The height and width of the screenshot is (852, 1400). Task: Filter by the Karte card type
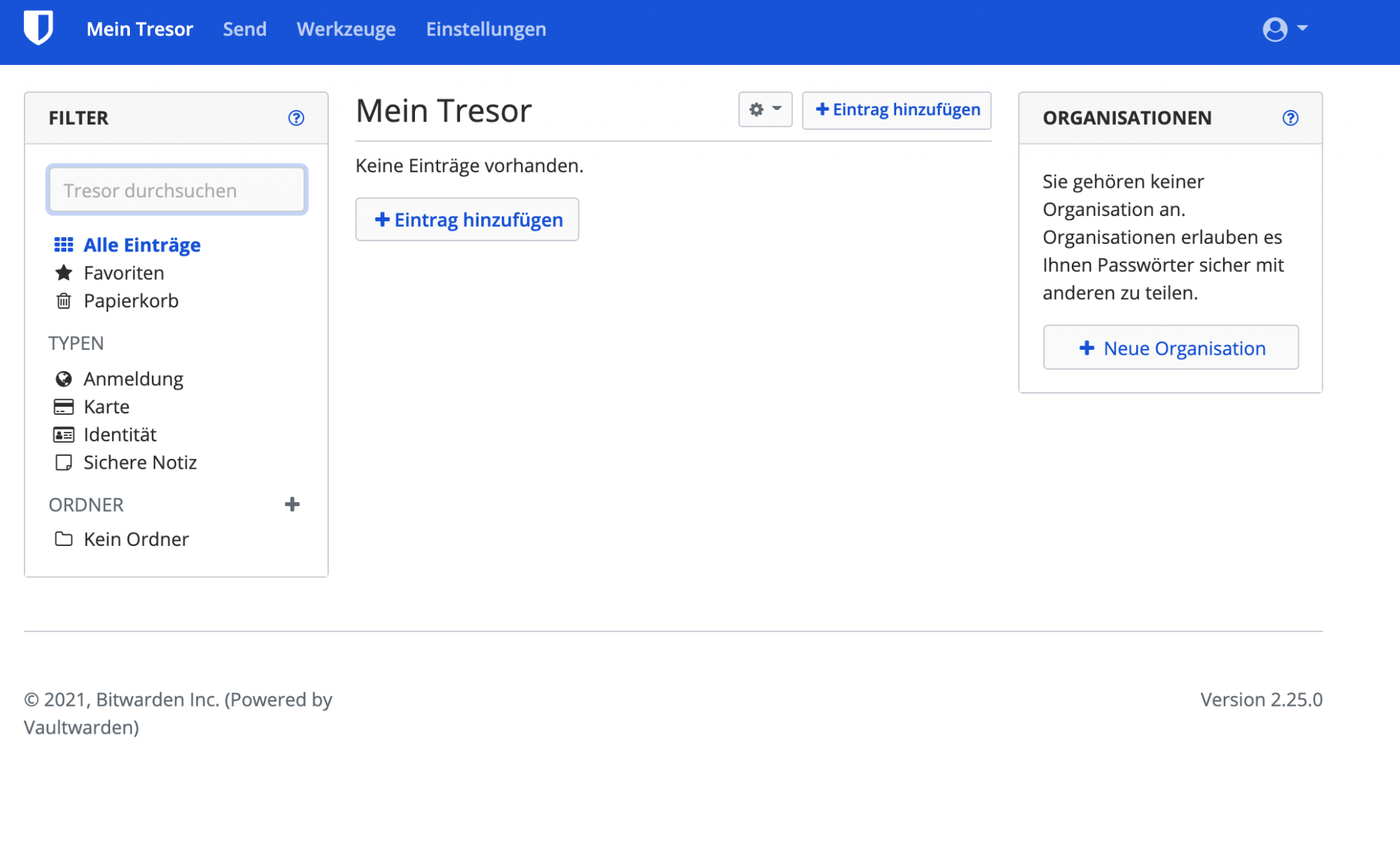click(106, 407)
